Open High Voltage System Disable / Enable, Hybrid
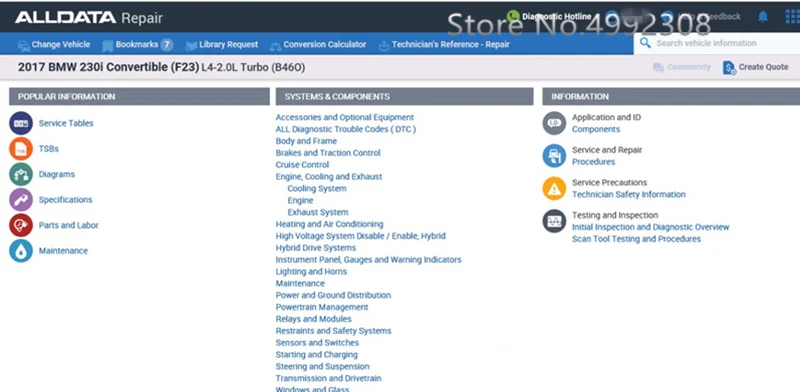800x392 pixels. [360, 236]
